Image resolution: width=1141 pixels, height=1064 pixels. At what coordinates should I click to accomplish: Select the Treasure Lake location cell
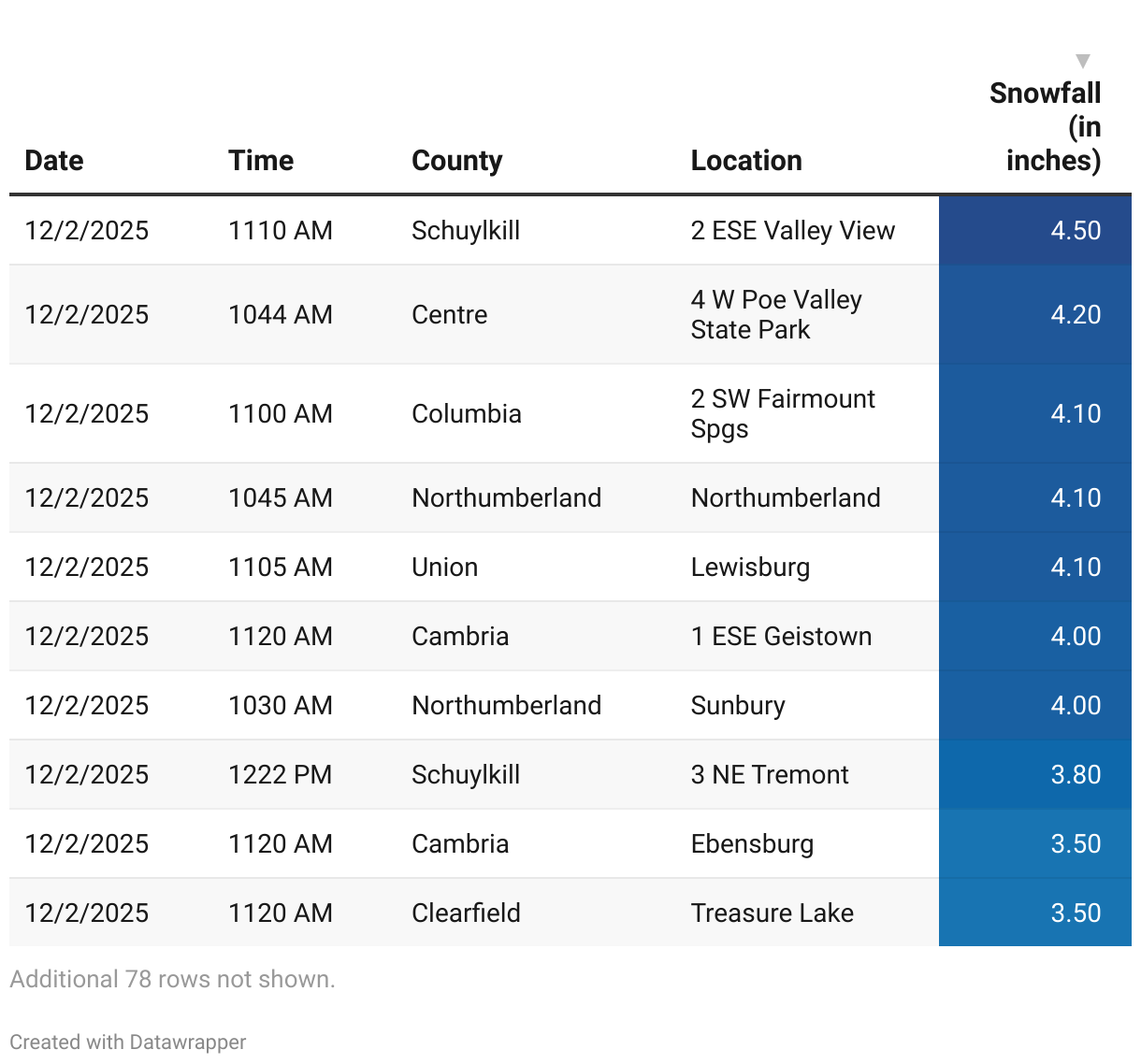point(772,913)
